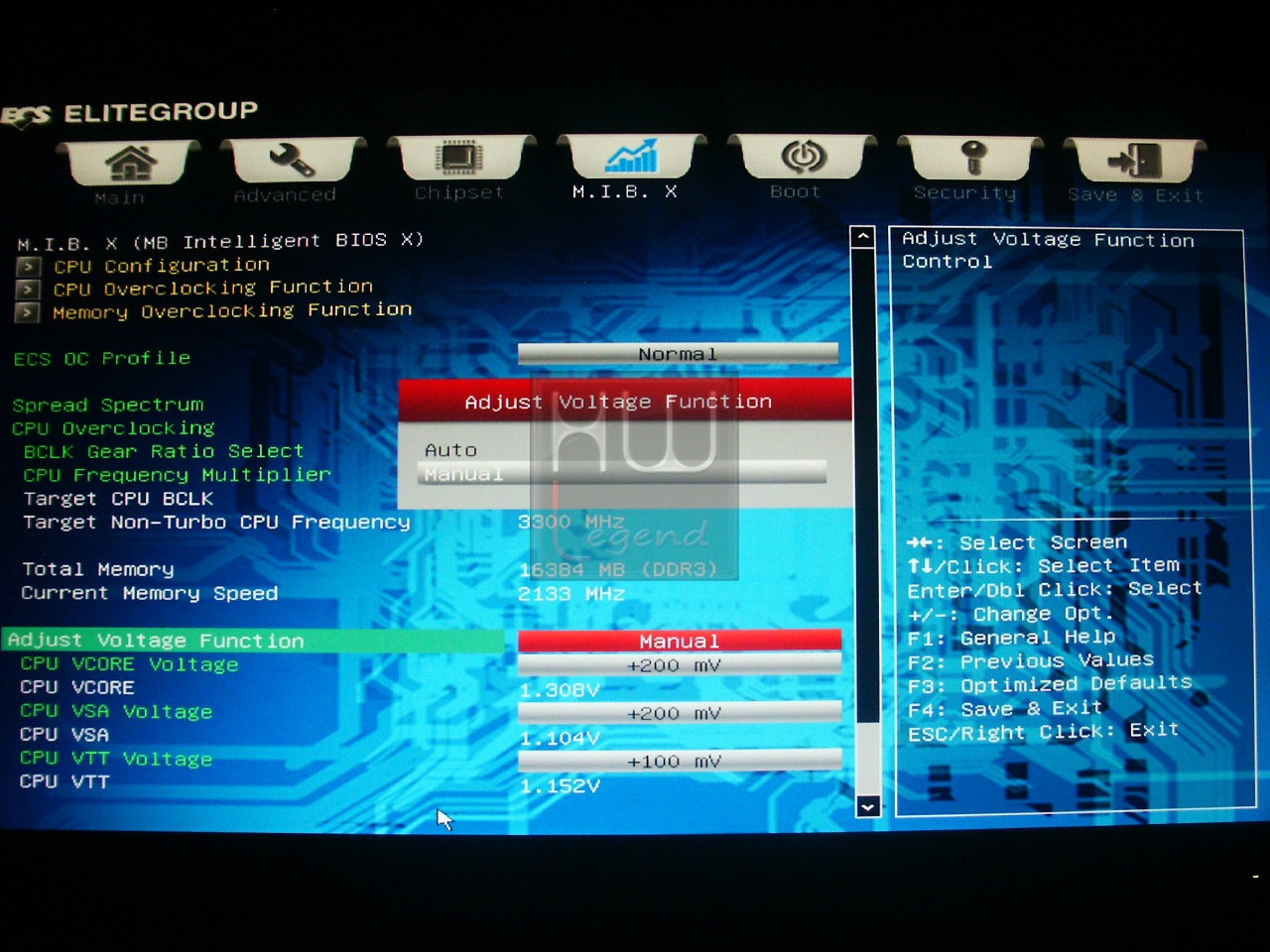The image size is (1270, 952).
Task: Select CPU Overclocking setting
Action: point(113,428)
